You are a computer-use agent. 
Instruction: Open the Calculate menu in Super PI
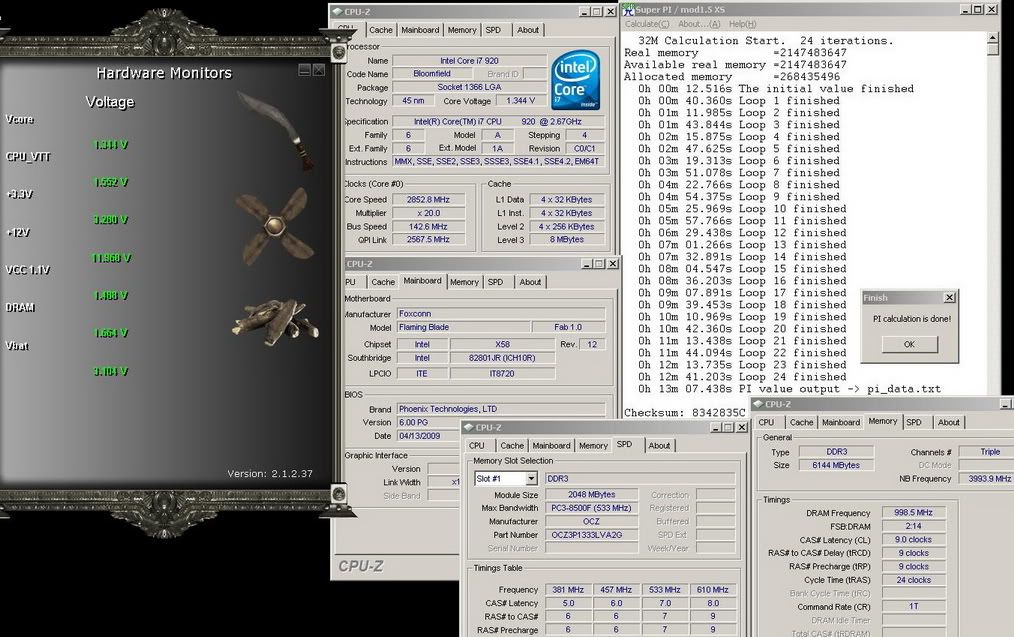pos(648,24)
